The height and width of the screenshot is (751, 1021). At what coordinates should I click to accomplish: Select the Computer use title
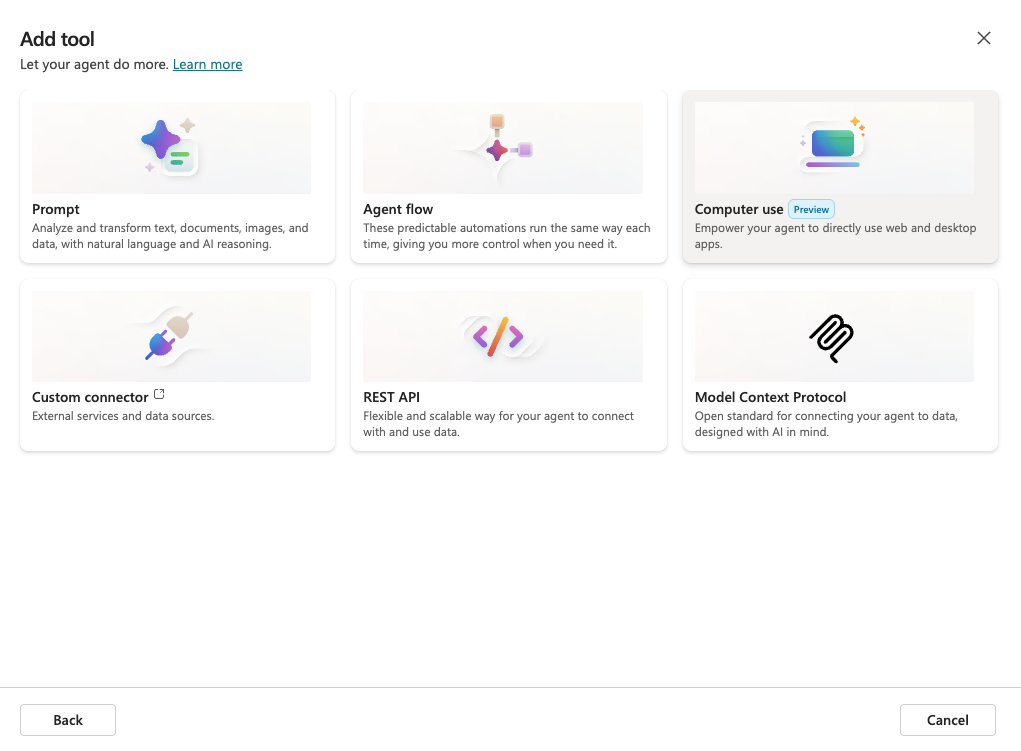739,209
